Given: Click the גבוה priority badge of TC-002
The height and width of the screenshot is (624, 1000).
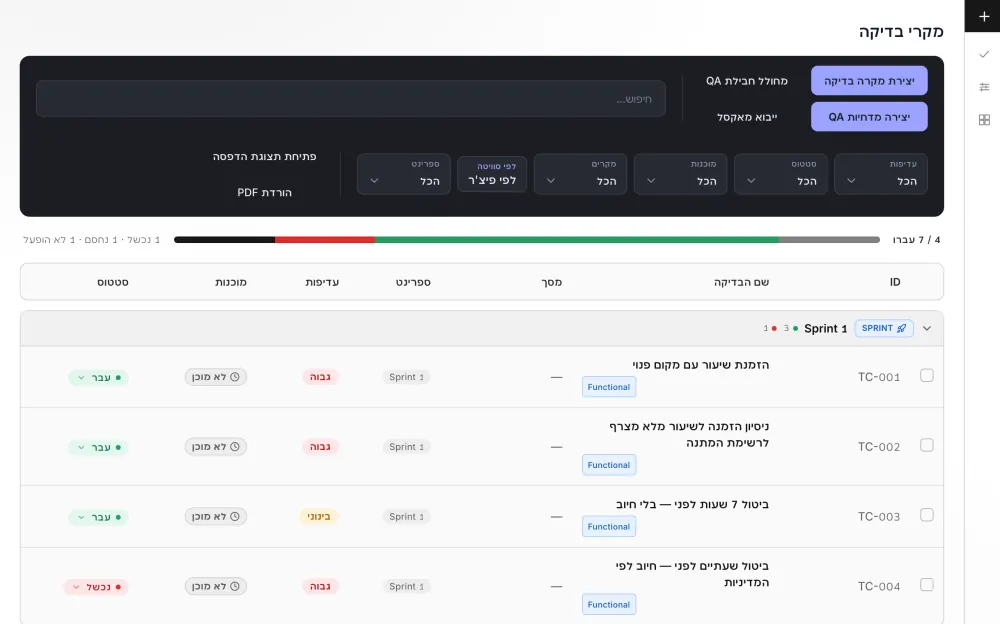Looking at the screenshot, I should [x=320, y=447].
